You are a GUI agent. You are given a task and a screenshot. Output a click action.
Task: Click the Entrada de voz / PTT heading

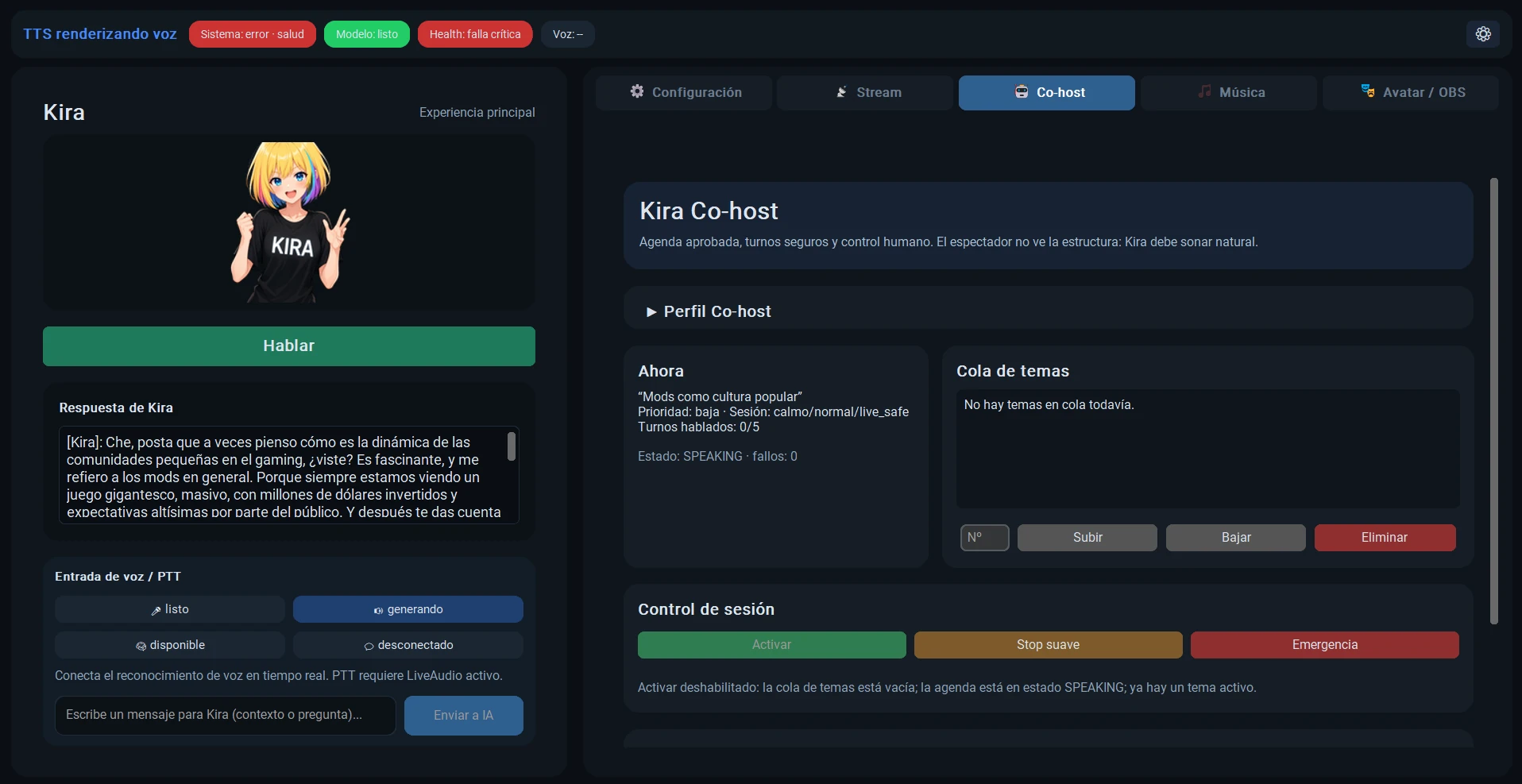pyautogui.click(x=118, y=577)
